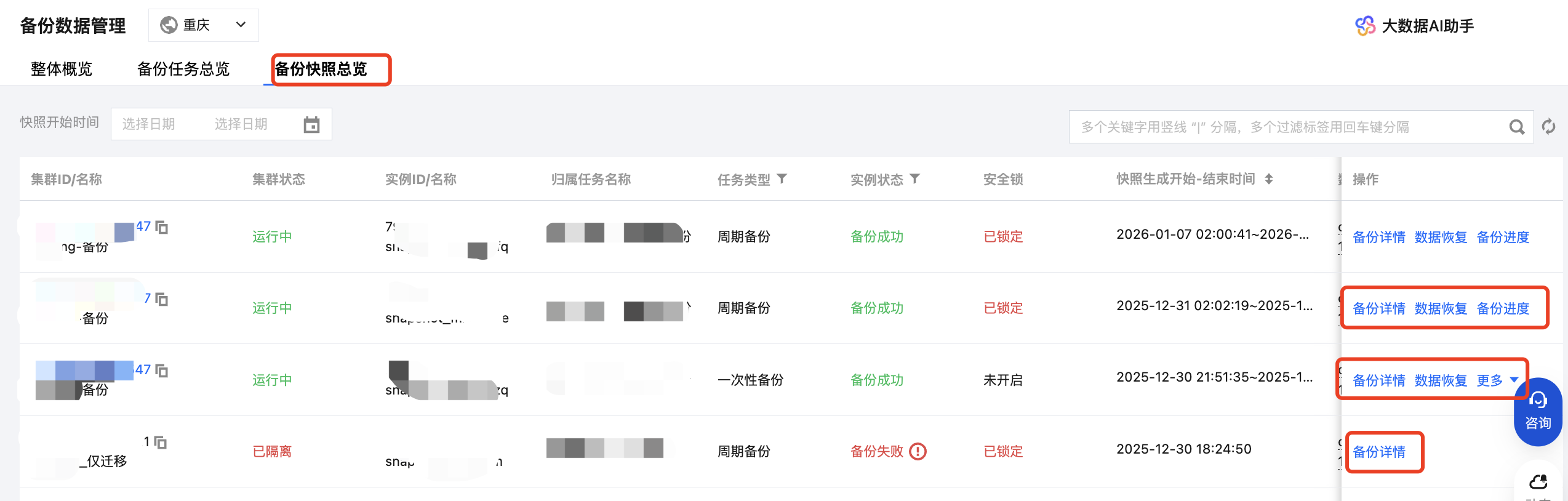Copy the isolated cluster's ID in fourth row
The image size is (1568, 501).
click(161, 442)
